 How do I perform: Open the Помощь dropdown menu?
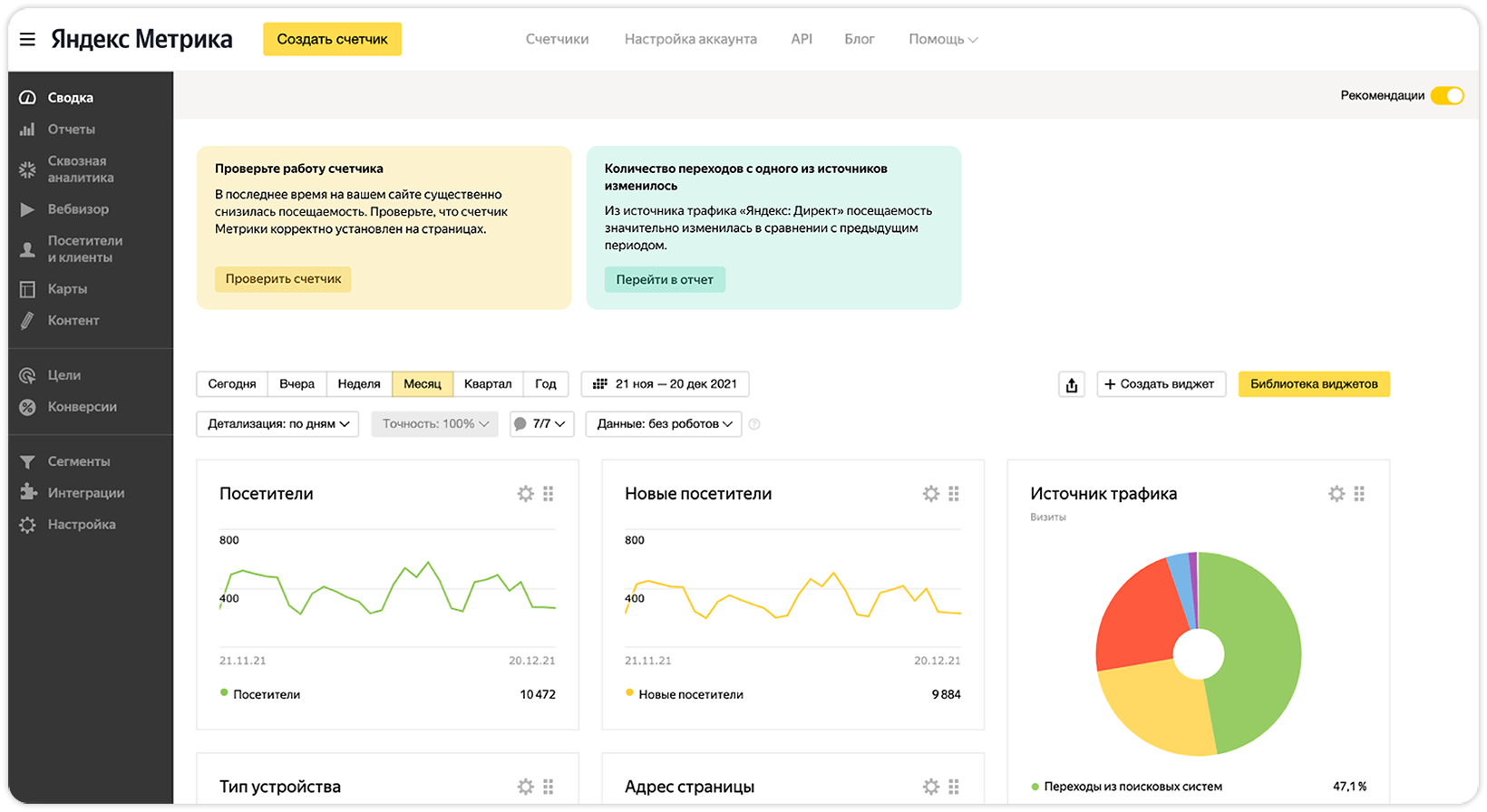(942, 40)
